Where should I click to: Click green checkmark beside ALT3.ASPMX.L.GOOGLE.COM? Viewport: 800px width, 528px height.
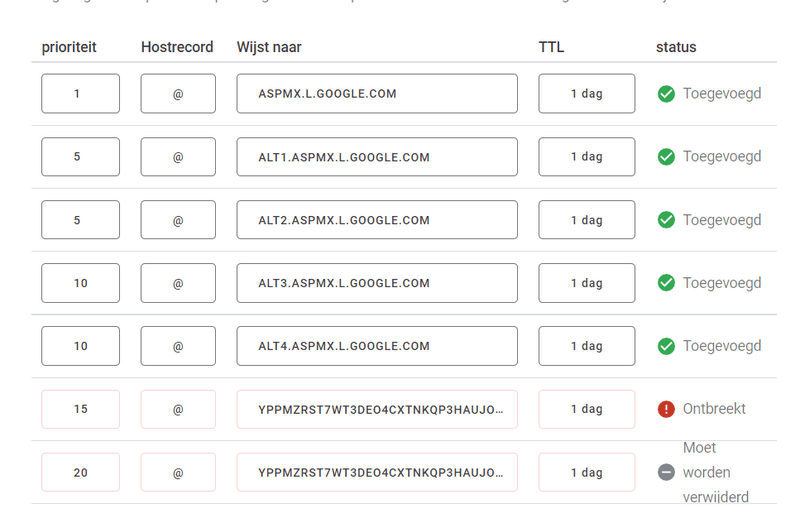pyautogui.click(x=666, y=283)
